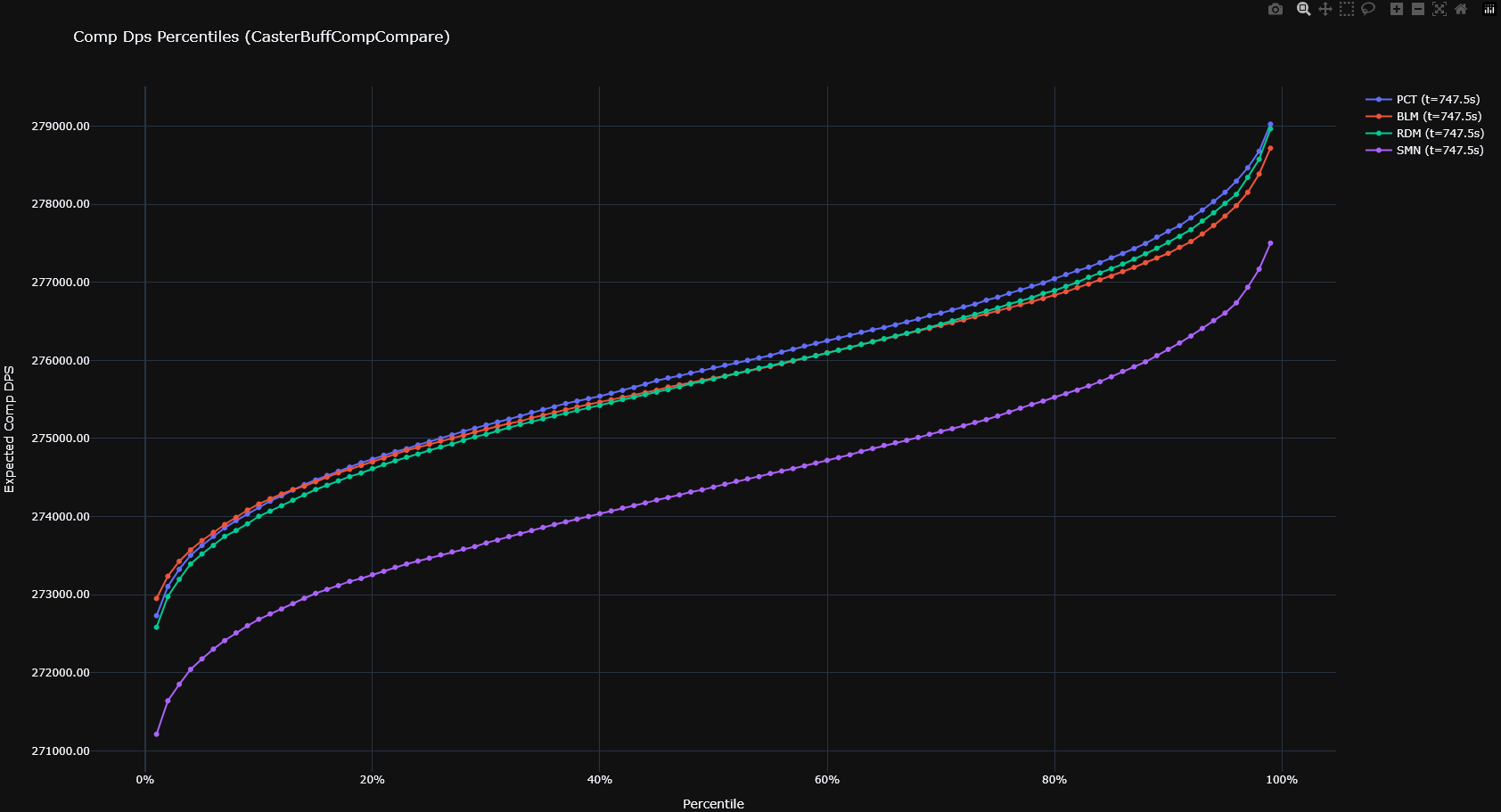Image resolution: width=1501 pixels, height=812 pixels.
Task: Click the Zoom In plus icon
Action: (x=1397, y=9)
